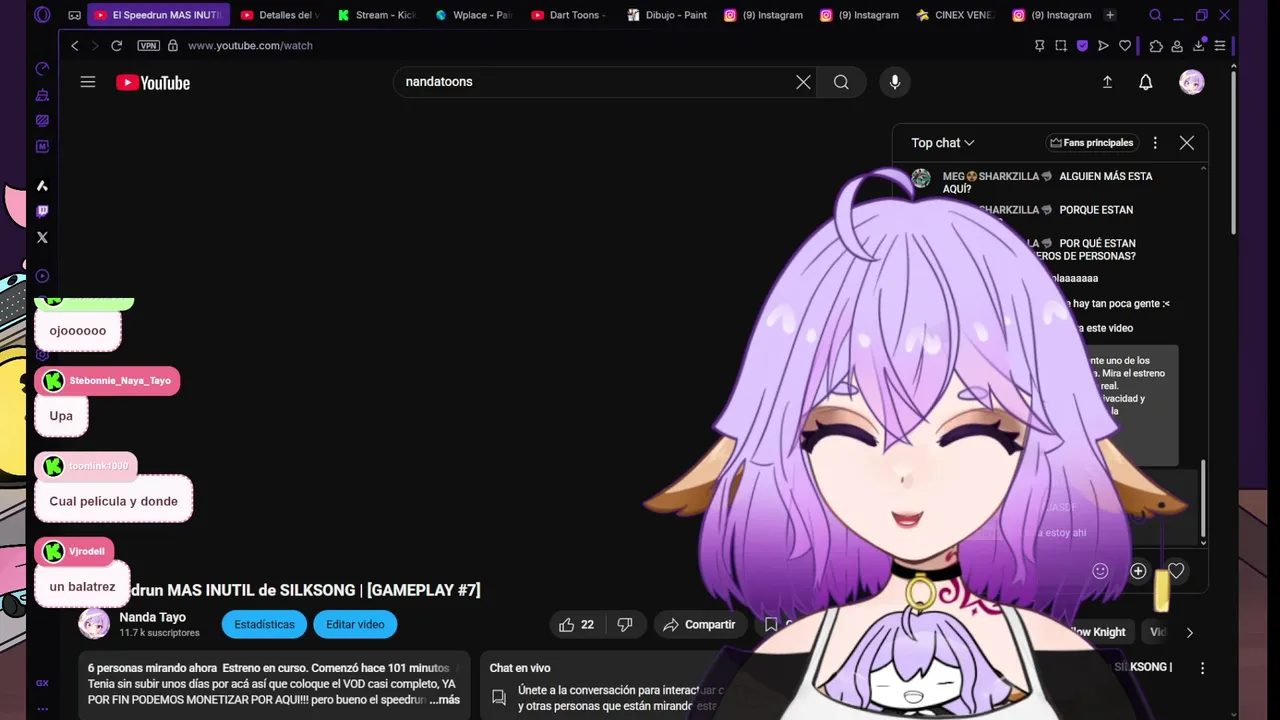This screenshot has height=720, width=1280.
Task: Toggle the ad blocker shield icon
Action: point(1082,46)
